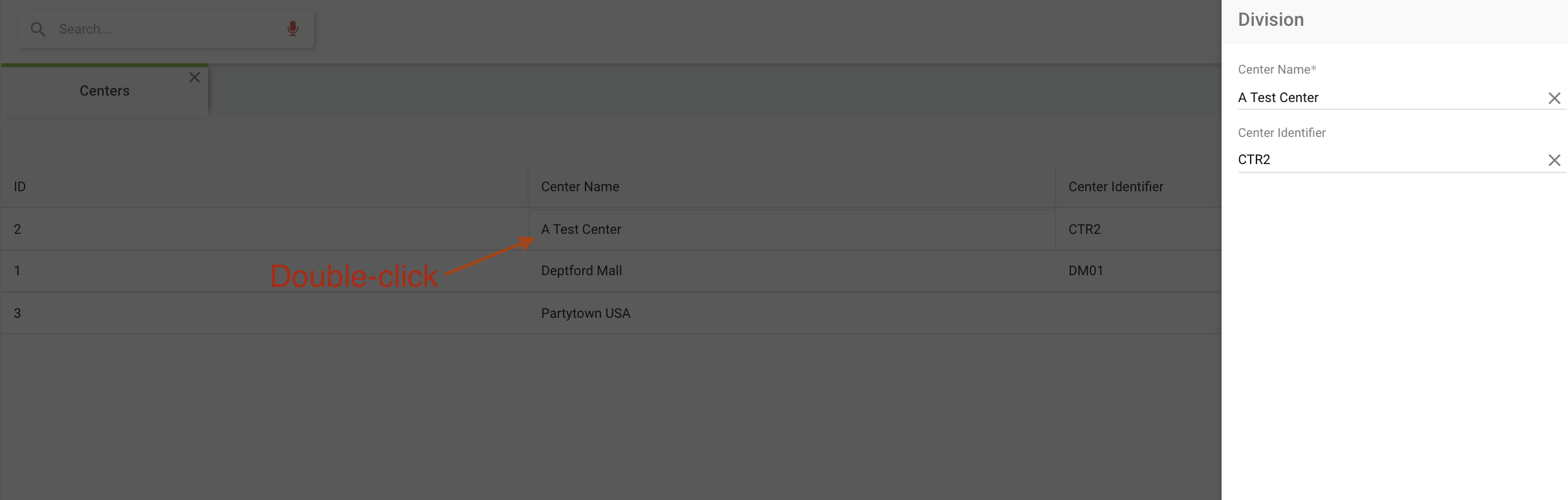Click the CTR2 cell in the table

pos(1083,229)
